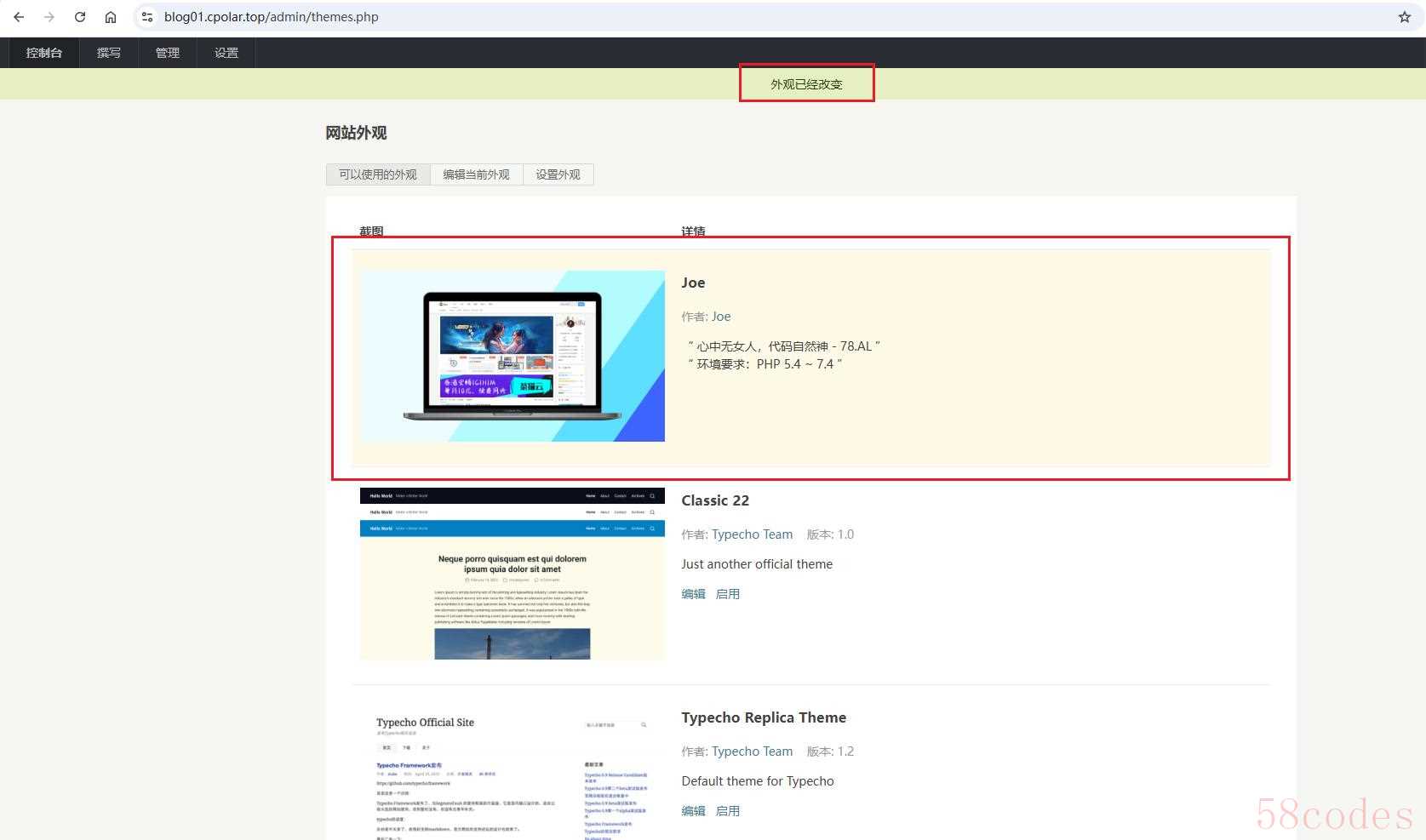This screenshot has height=840, width=1426.
Task: Open Joe author link
Action: [x=721, y=317]
